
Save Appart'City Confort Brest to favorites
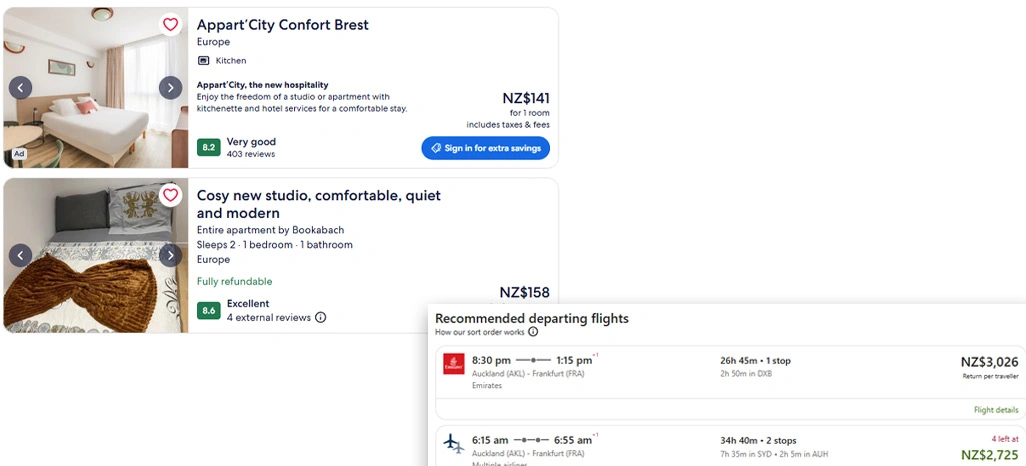(171, 25)
